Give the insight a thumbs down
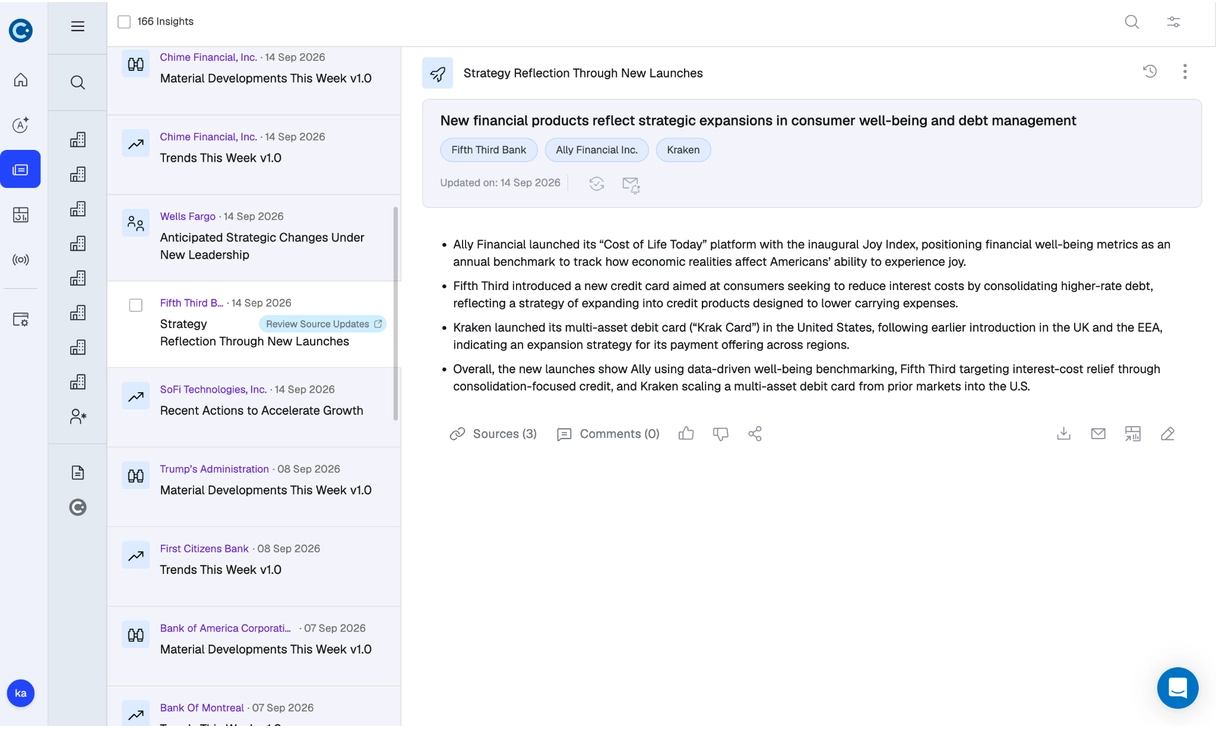The image size is (1216, 729). (x=721, y=434)
